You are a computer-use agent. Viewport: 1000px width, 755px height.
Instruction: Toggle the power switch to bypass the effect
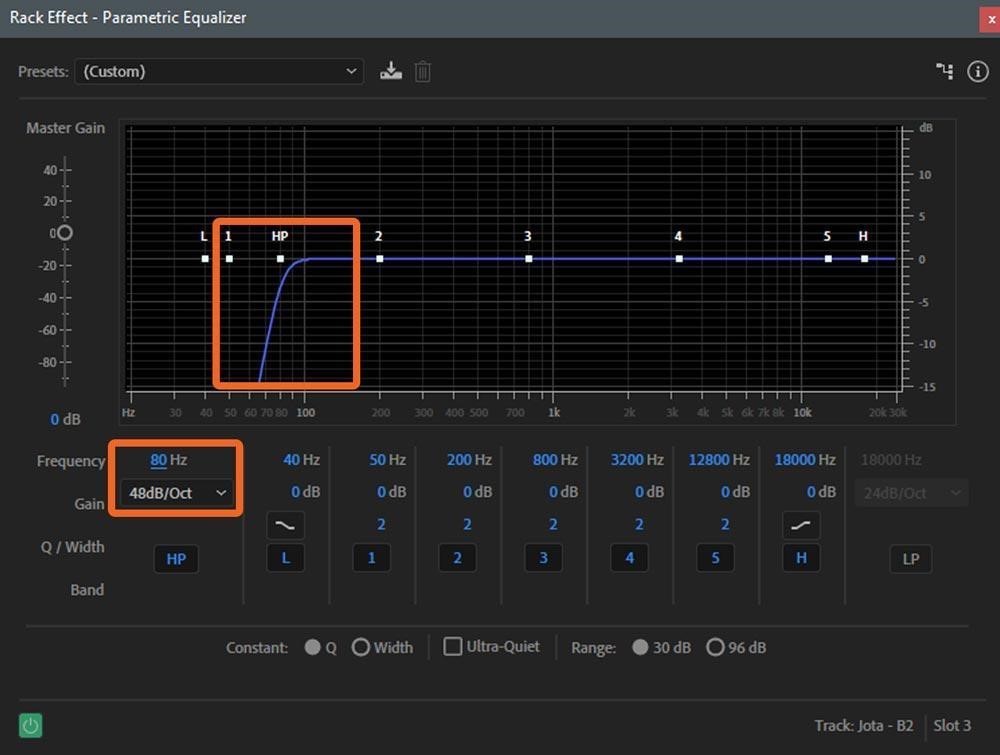tap(29, 725)
